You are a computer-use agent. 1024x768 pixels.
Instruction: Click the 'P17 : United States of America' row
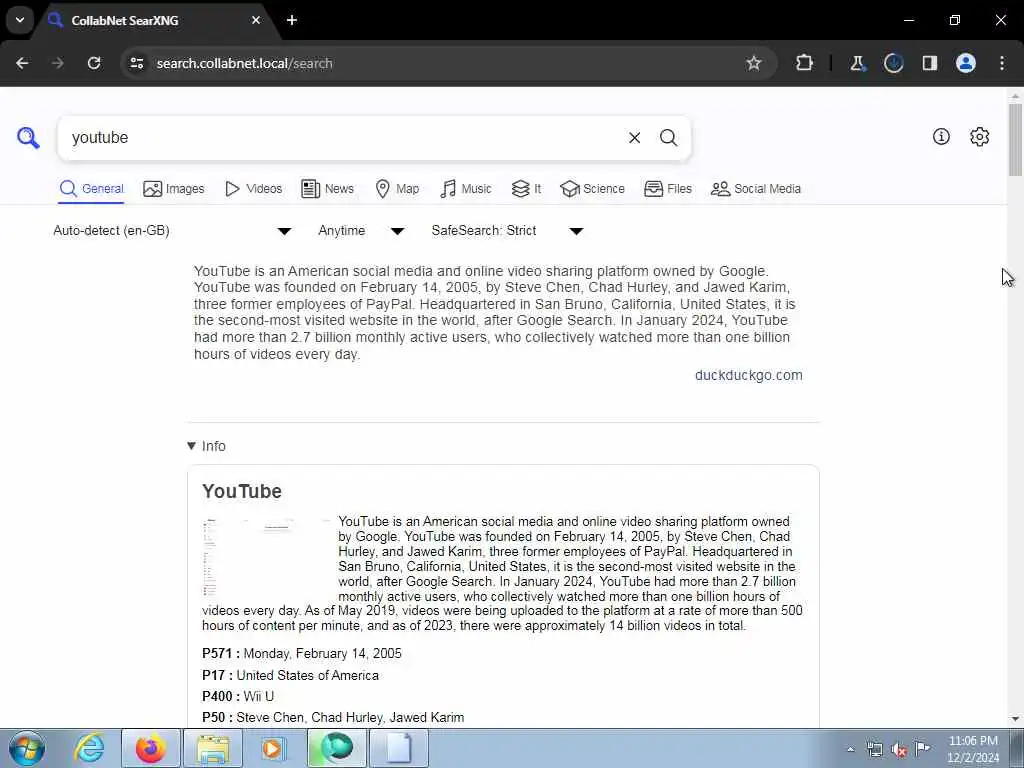pos(290,675)
